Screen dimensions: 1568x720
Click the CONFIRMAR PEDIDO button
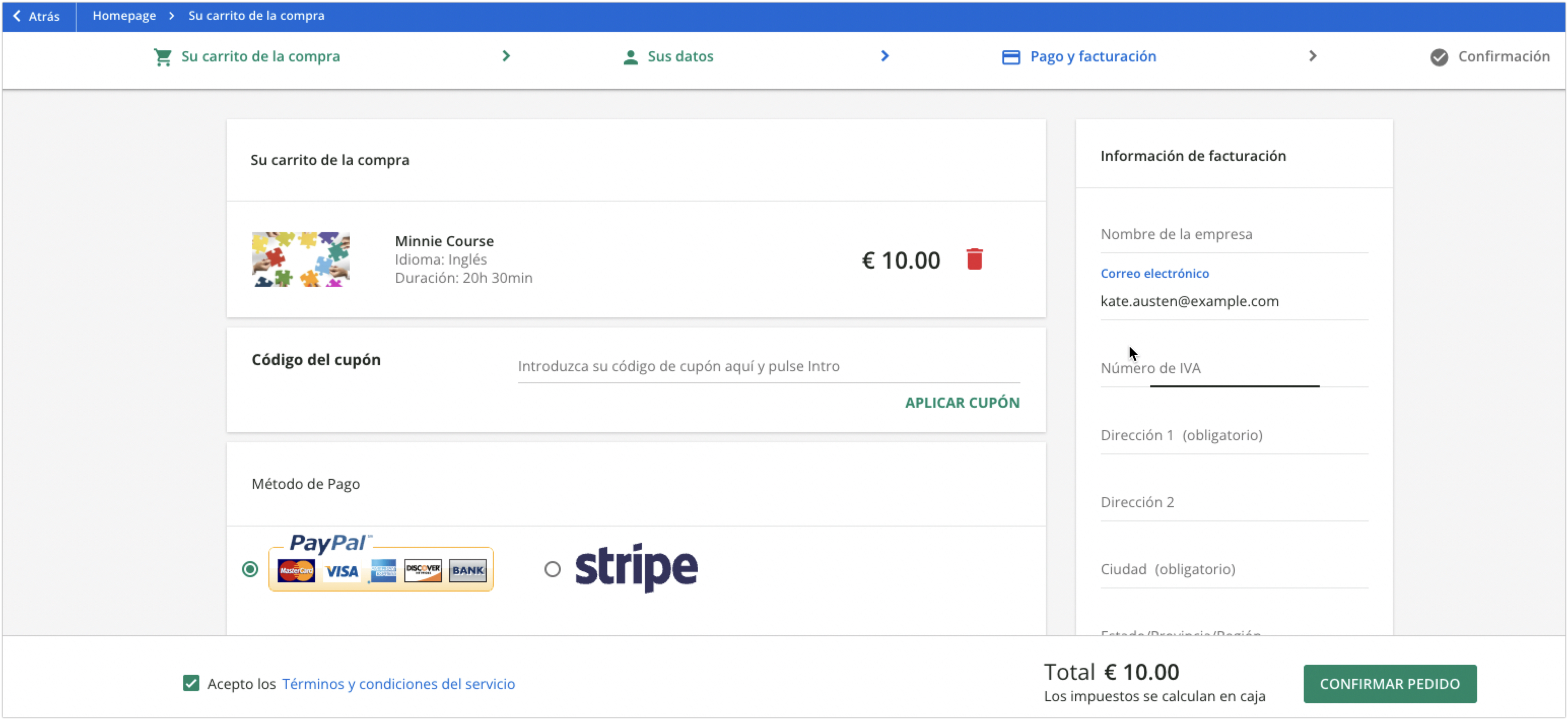coord(1390,683)
